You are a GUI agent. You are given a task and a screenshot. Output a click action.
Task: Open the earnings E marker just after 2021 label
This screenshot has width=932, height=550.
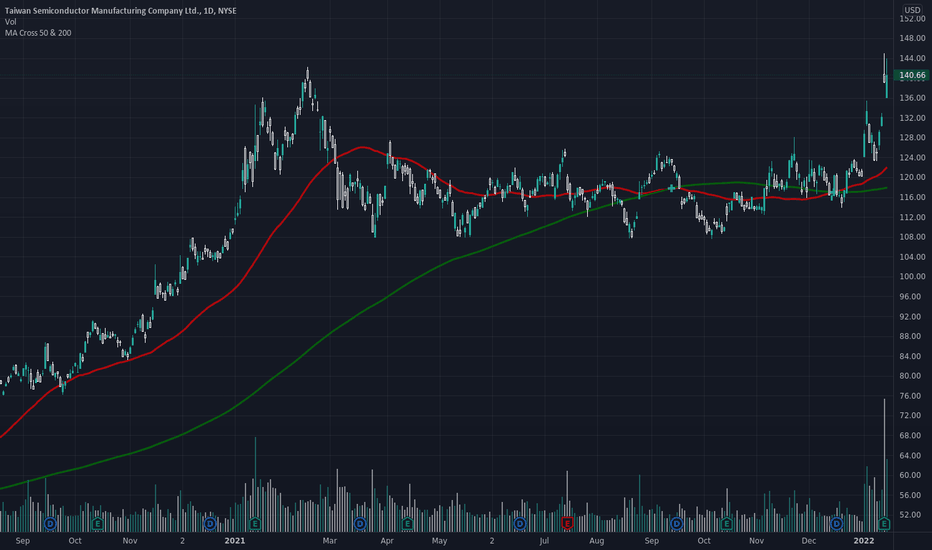click(x=255, y=524)
